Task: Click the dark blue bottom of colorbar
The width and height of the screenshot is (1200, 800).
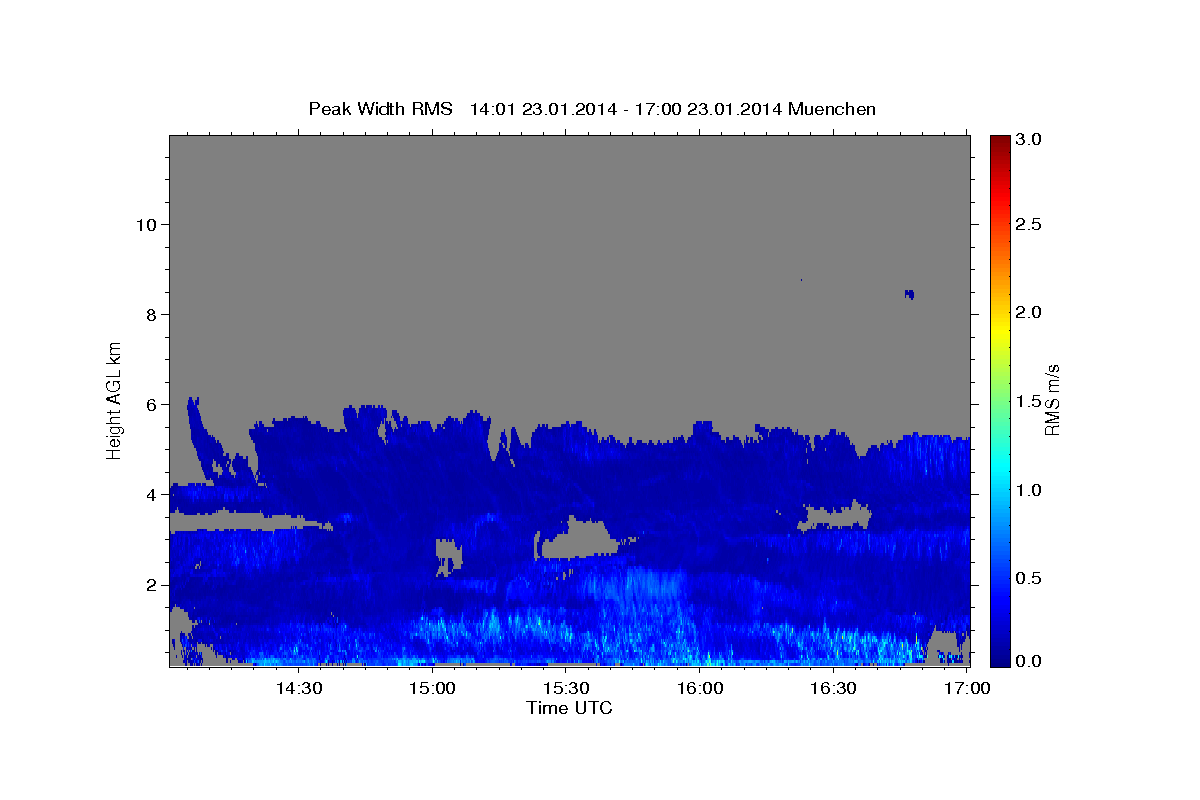Action: 999,658
